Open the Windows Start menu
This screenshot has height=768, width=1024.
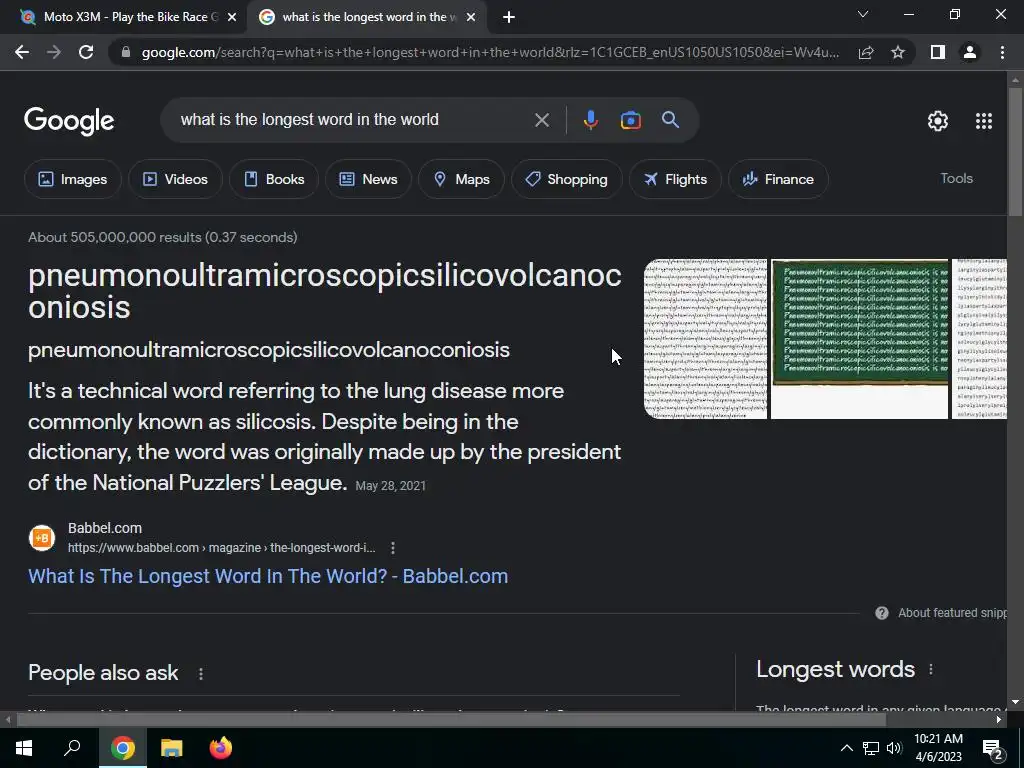click(24, 748)
